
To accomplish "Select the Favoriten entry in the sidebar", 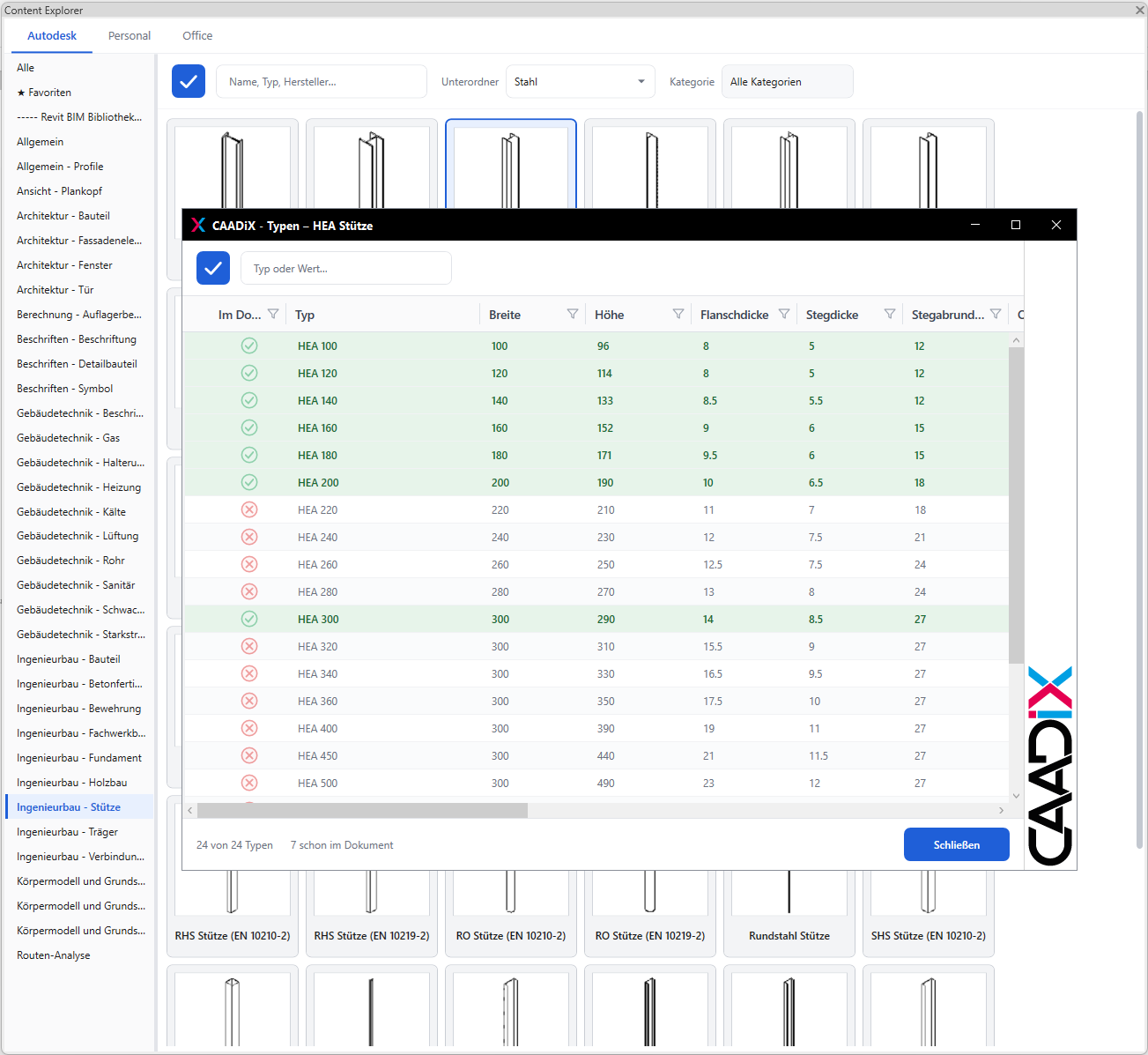I will point(79,93).
